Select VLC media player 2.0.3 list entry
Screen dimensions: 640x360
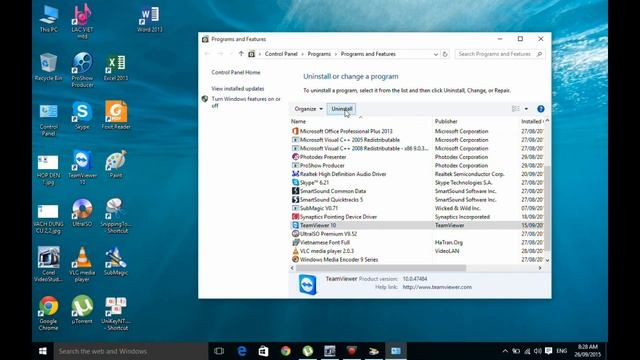tap(416, 251)
